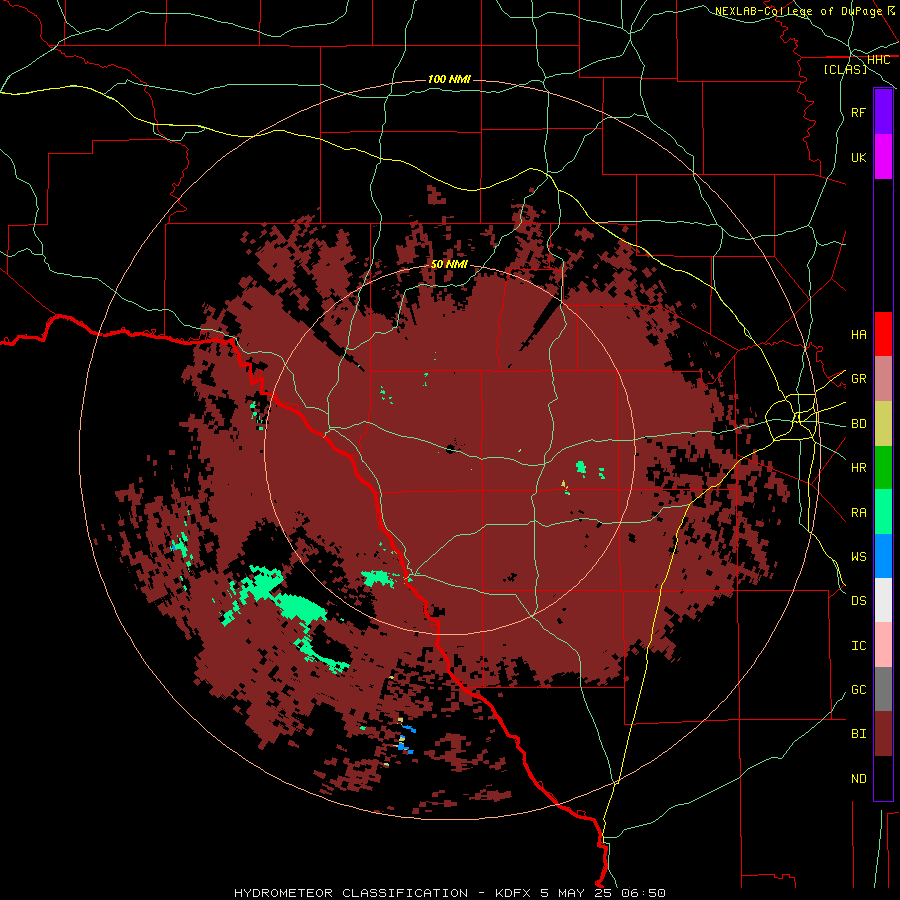900x900 pixels.
Task: Click the BD yellow legend swatch
Action: click(x=883, y=424)
